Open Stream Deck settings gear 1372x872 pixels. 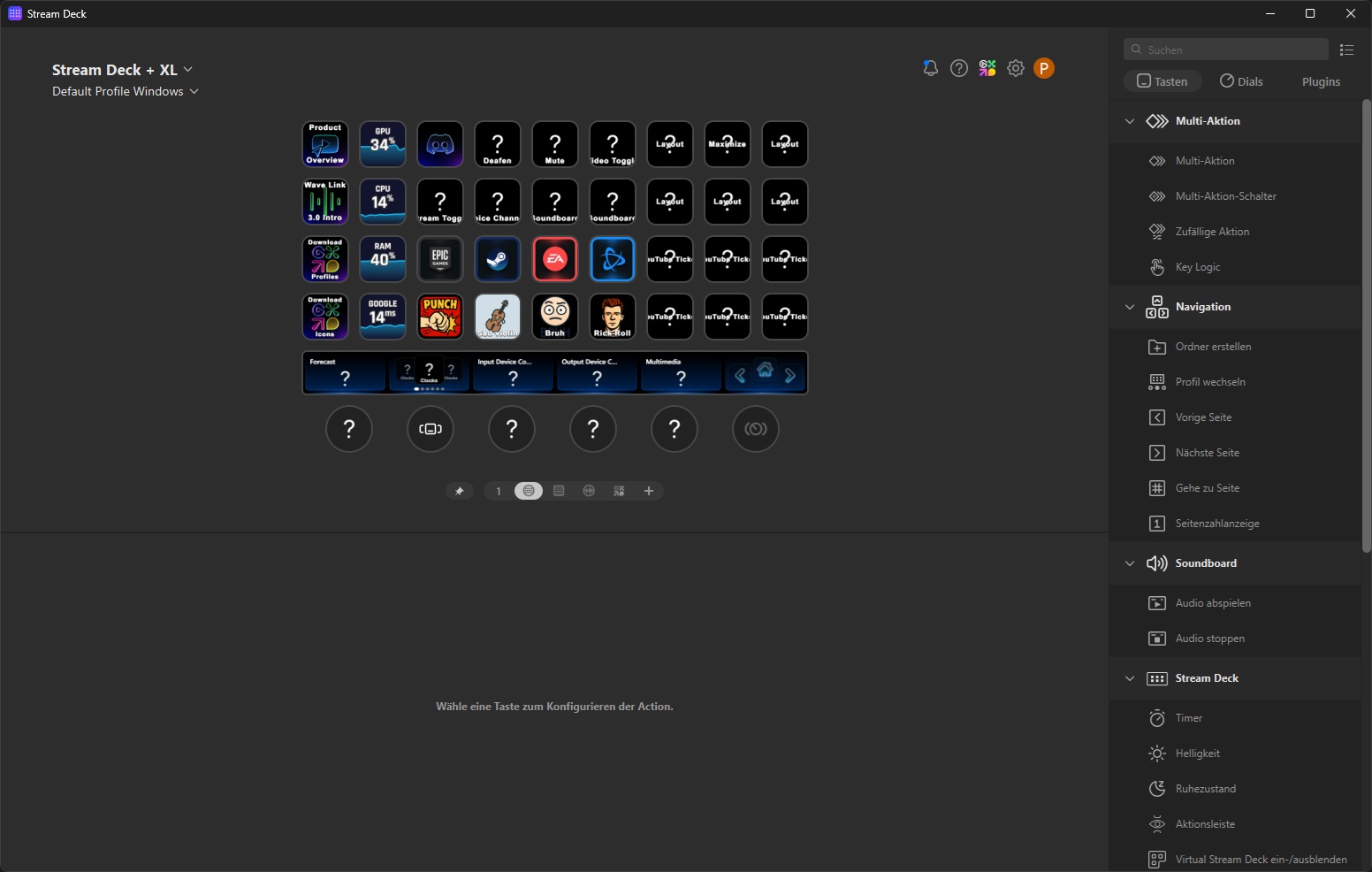[1016, 68]
